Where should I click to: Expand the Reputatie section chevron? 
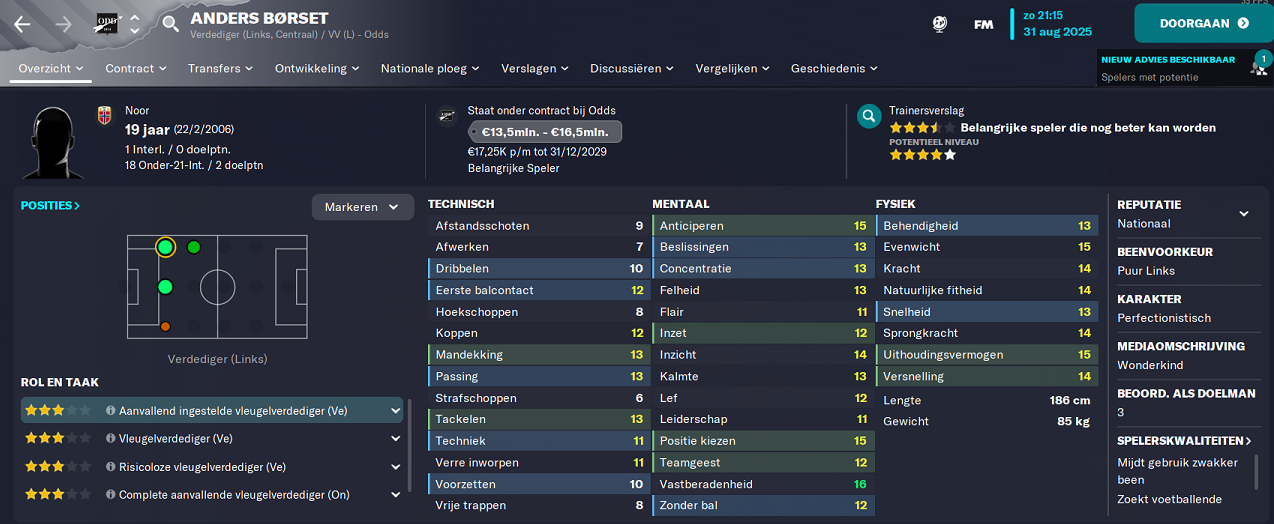tap(1244, 213)
